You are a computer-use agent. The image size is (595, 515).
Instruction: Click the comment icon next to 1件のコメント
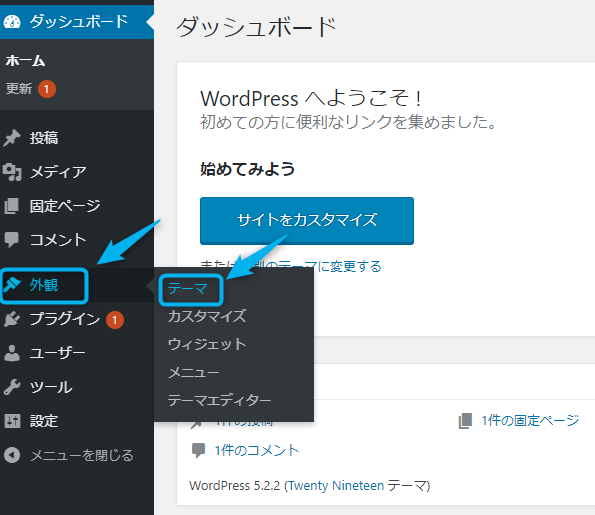coord(198,450)
